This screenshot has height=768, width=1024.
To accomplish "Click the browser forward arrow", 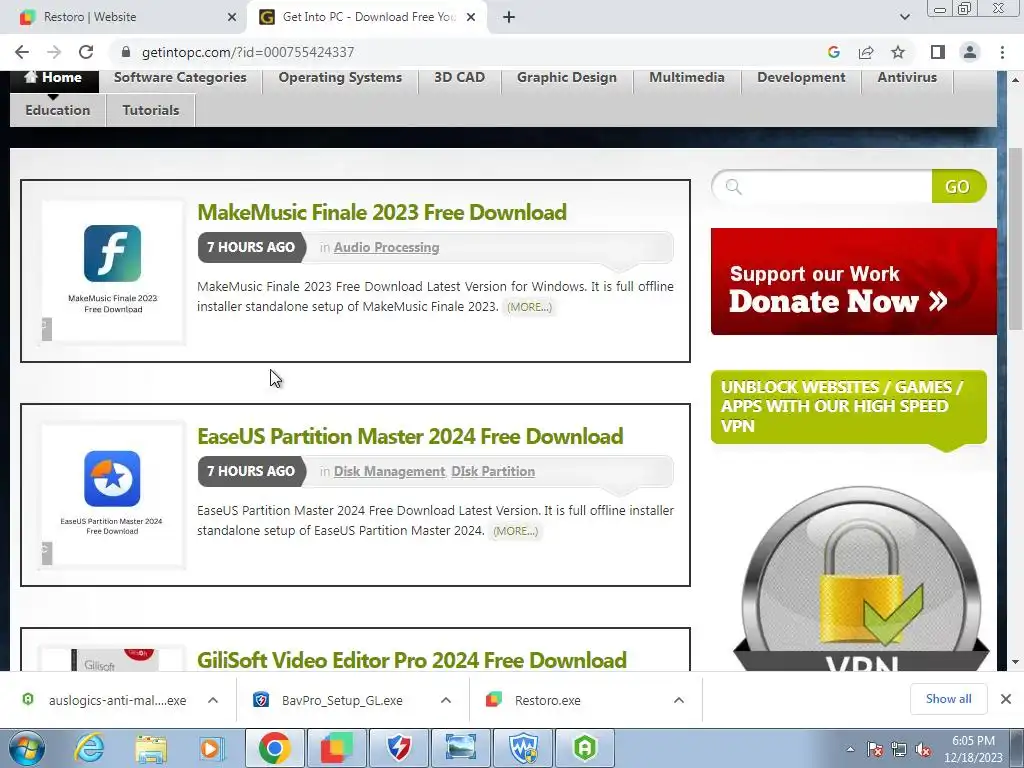I will click(x=54, y=52).
